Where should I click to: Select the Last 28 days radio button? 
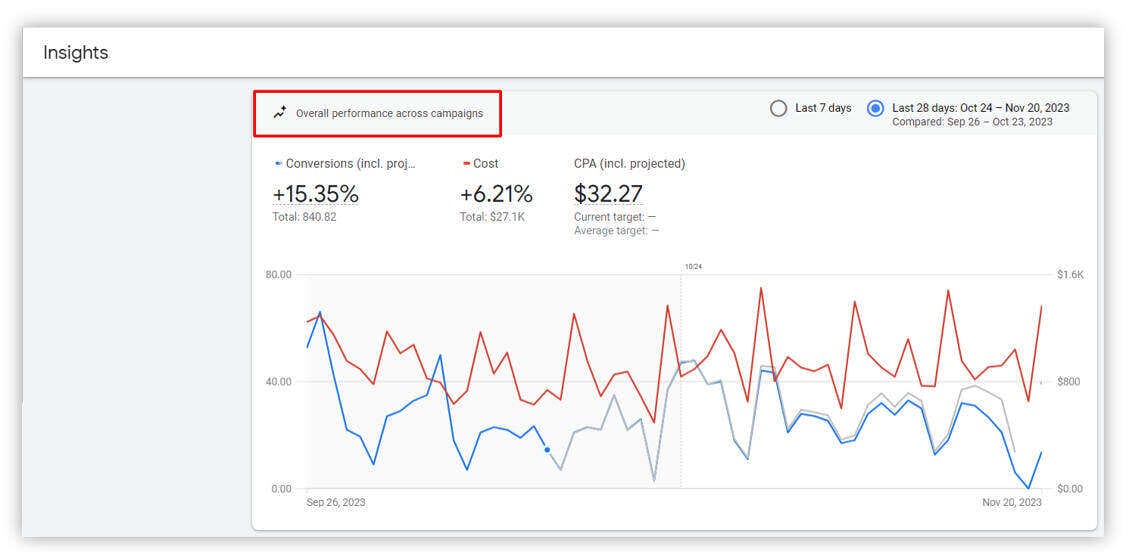click(875, 108)
